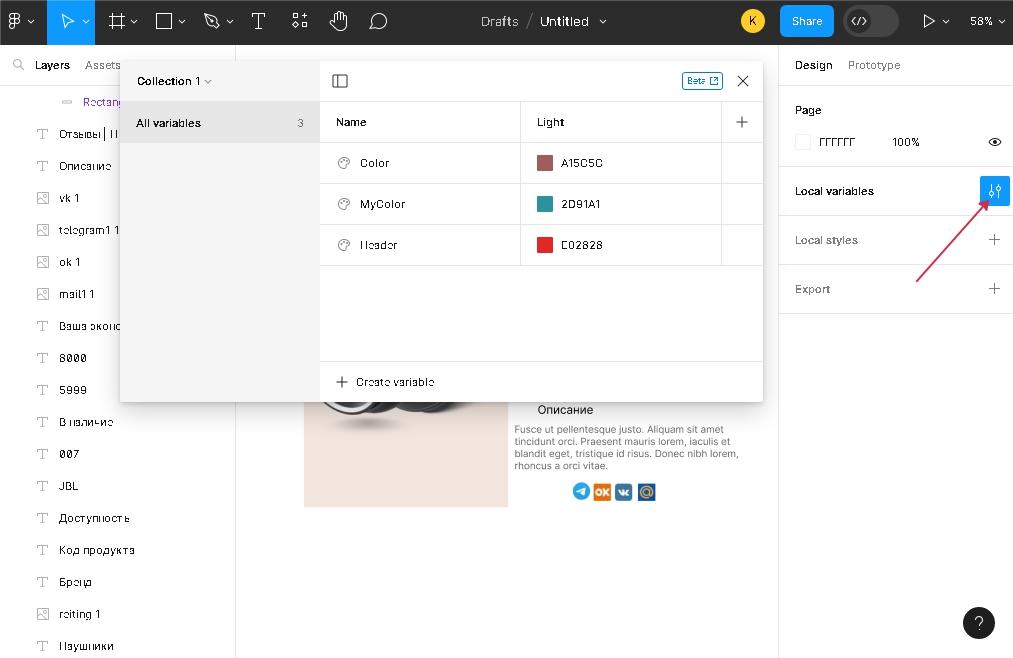Screen dimensions: 1013x658
Task: Toggle sidebar icon in variables panel
Action: tap(340, 81)
